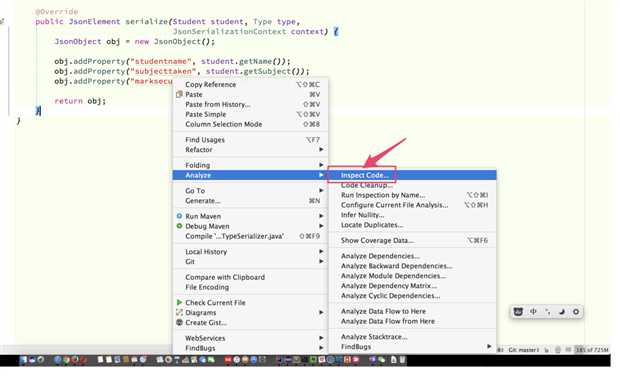Expand FindBugs arrow in Analyze submenu
This screenshot has height=376, width=620.
point(489,346)
